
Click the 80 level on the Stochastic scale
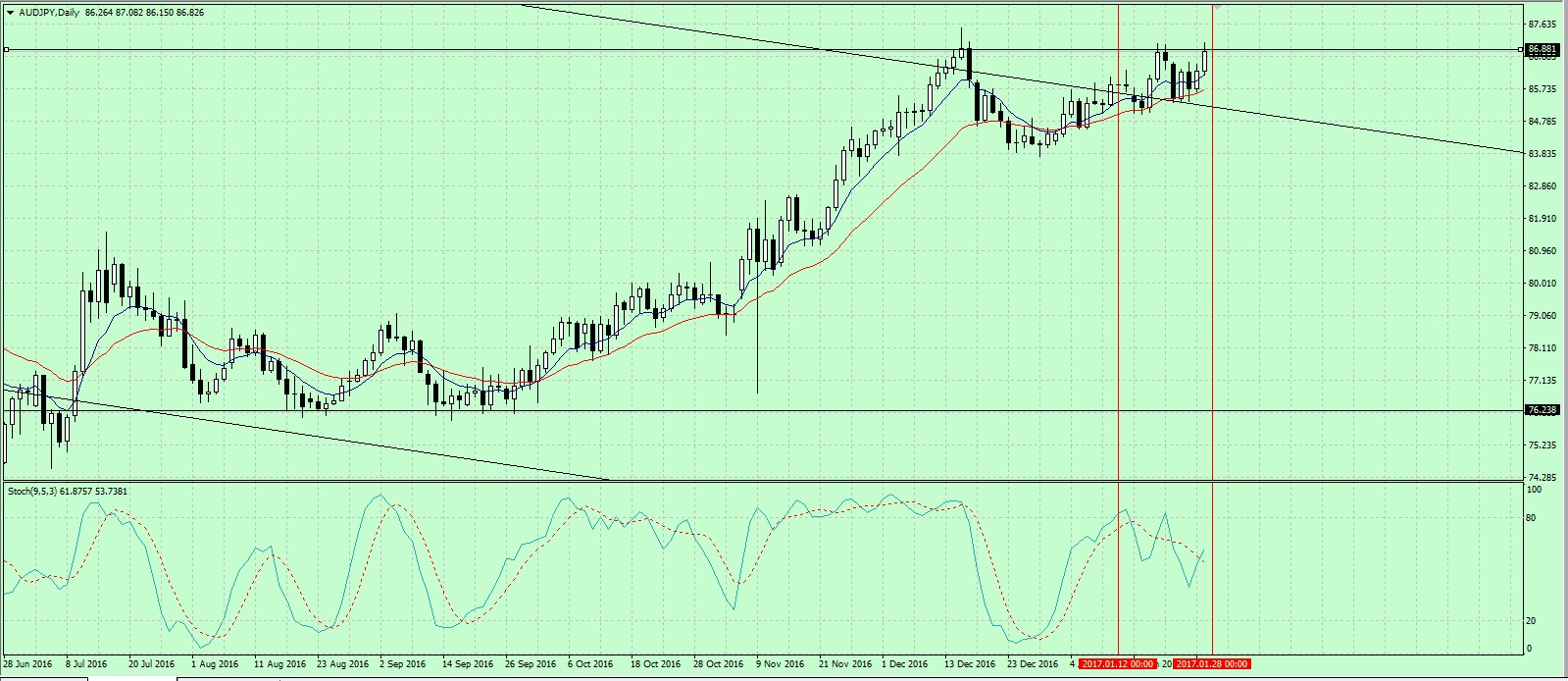[1533, 518]
